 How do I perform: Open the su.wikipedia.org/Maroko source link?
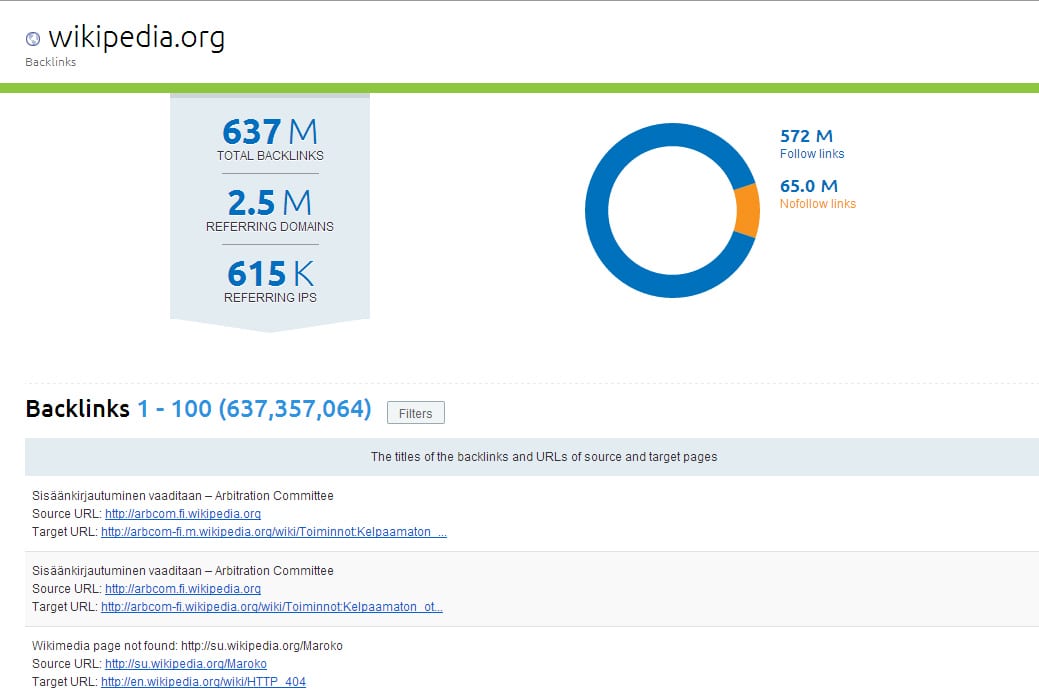click(x=186, y=664)
